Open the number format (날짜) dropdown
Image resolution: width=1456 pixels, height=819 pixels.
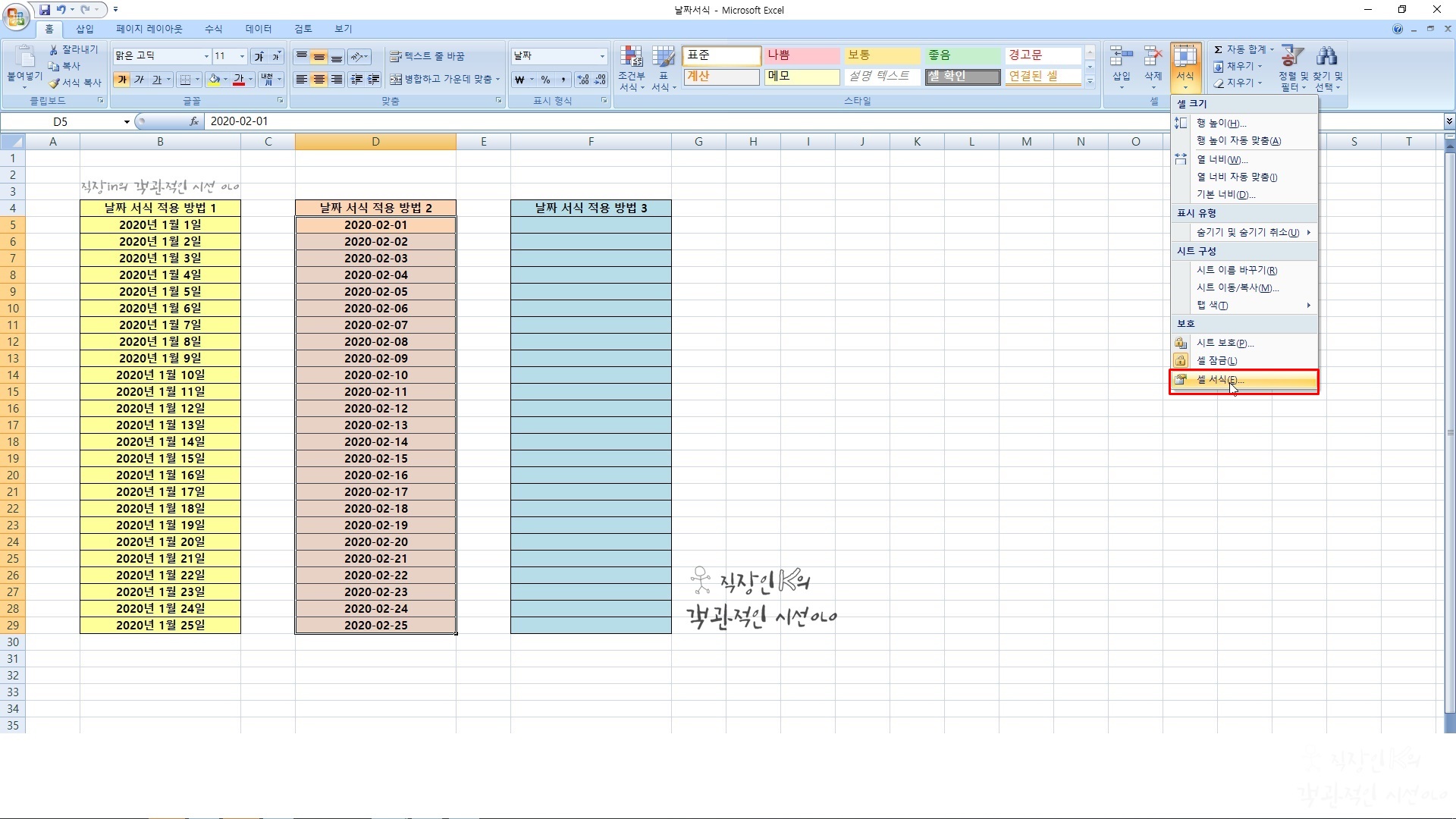[x=602, y=56]
